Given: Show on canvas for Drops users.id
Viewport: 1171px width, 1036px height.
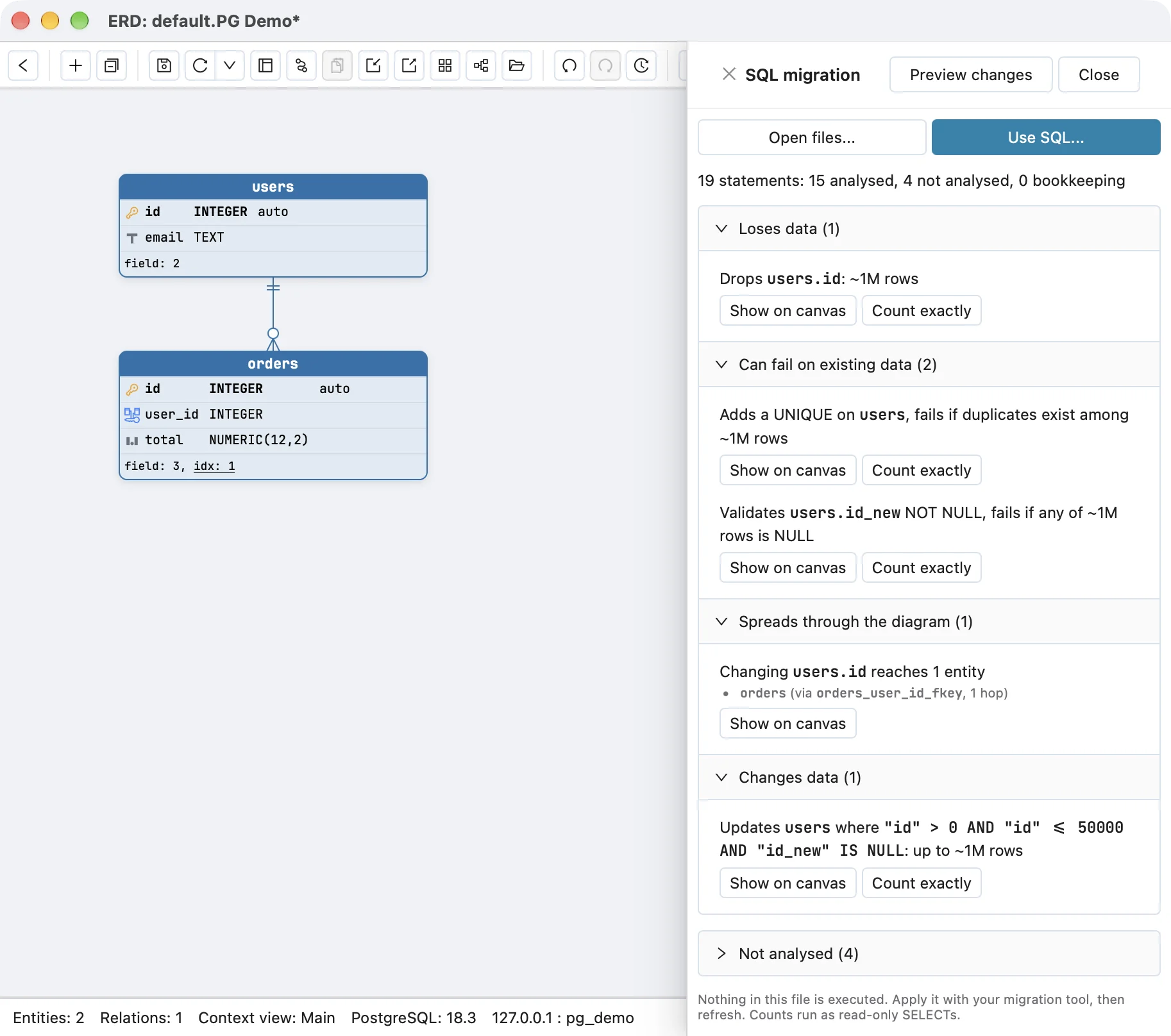Looking at the screenshot, I should pos(788,311).
